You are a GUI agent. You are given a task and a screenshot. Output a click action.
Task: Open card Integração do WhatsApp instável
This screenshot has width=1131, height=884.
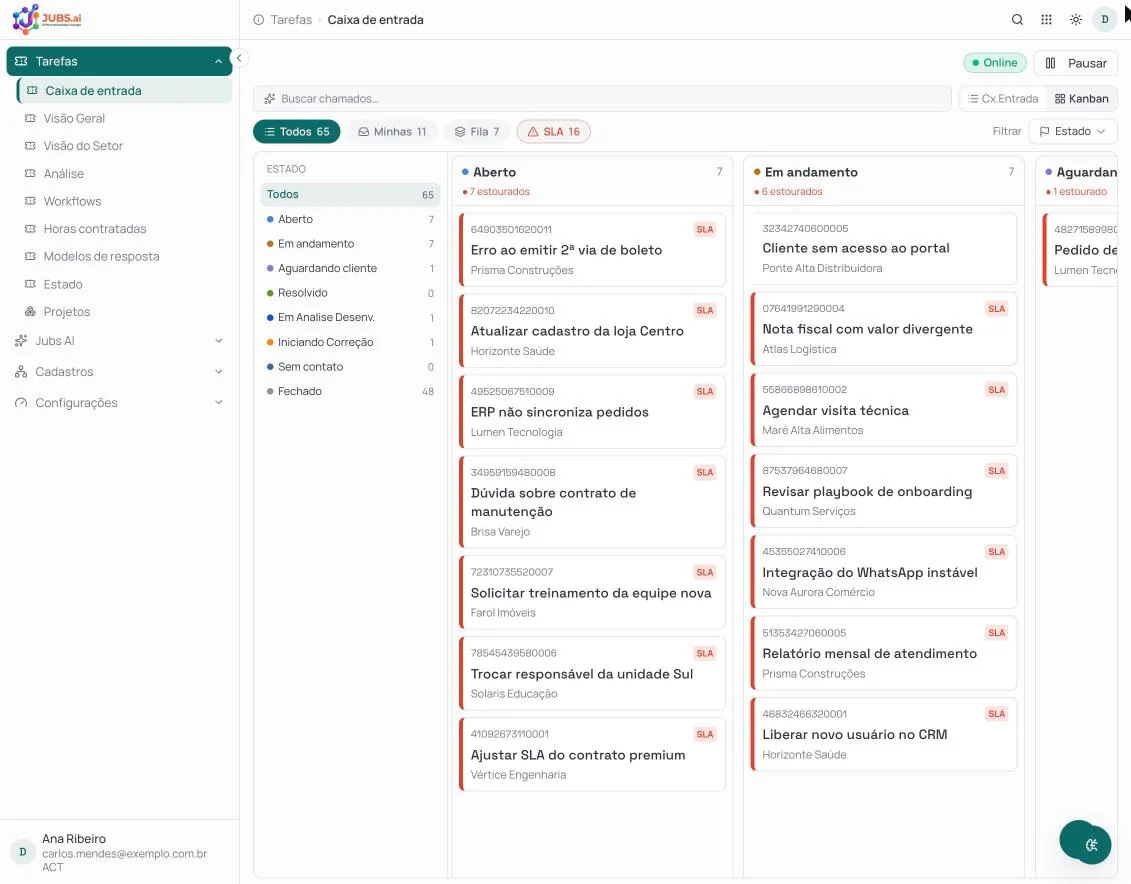(884, 572)
